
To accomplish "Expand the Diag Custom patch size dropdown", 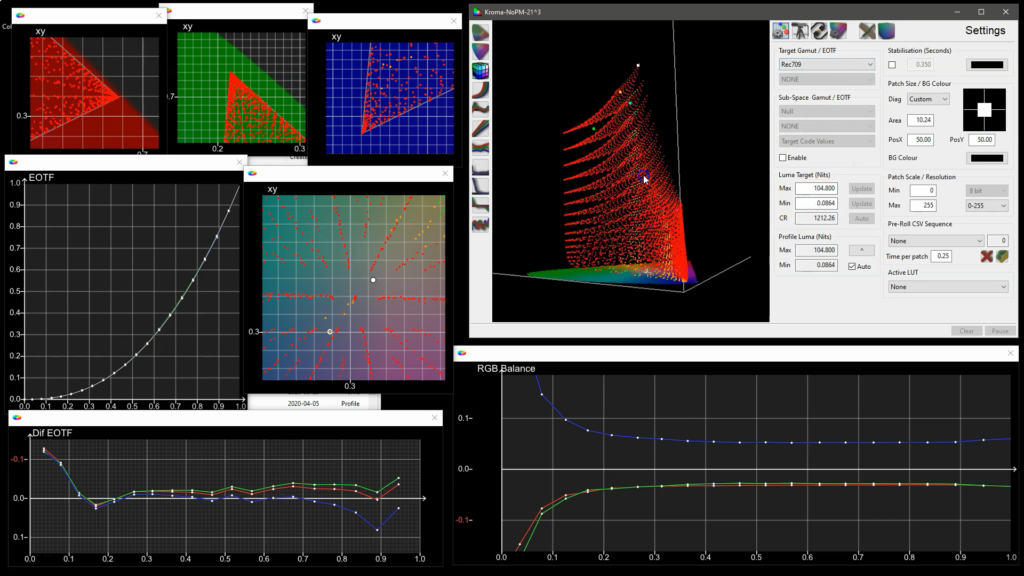I will tap(928, 99).
